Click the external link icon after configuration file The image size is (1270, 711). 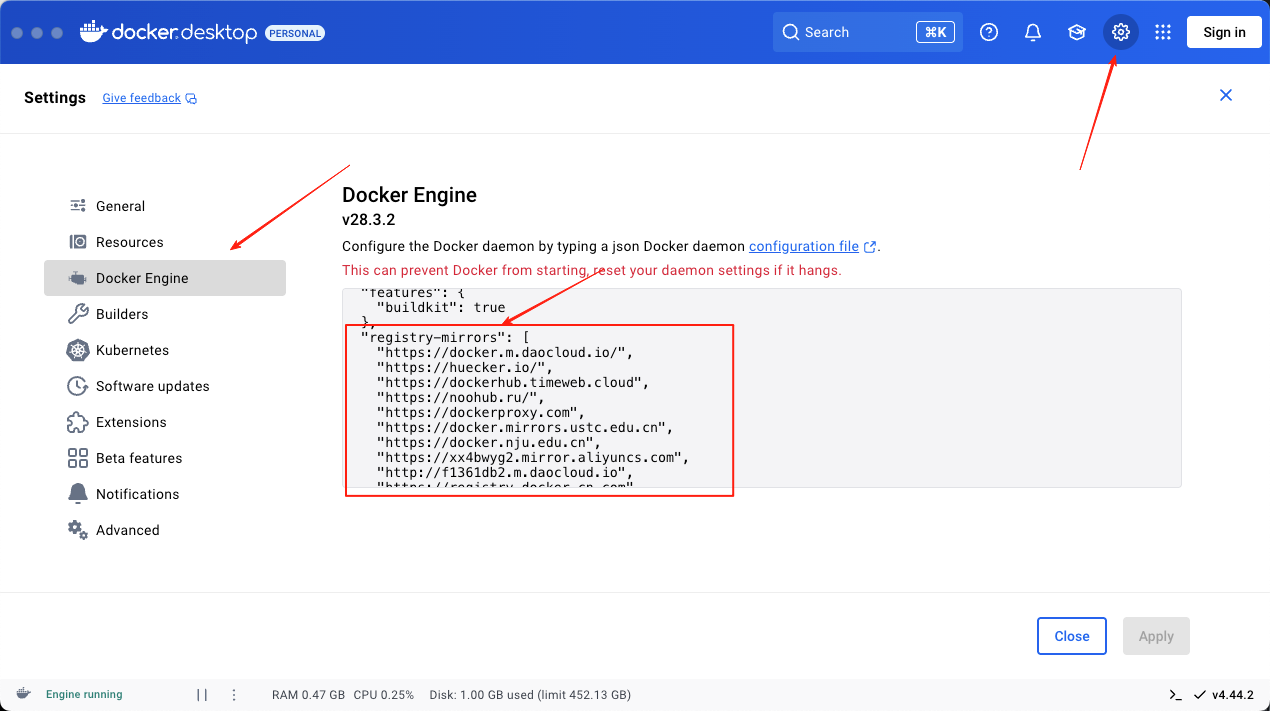(870, 247)
